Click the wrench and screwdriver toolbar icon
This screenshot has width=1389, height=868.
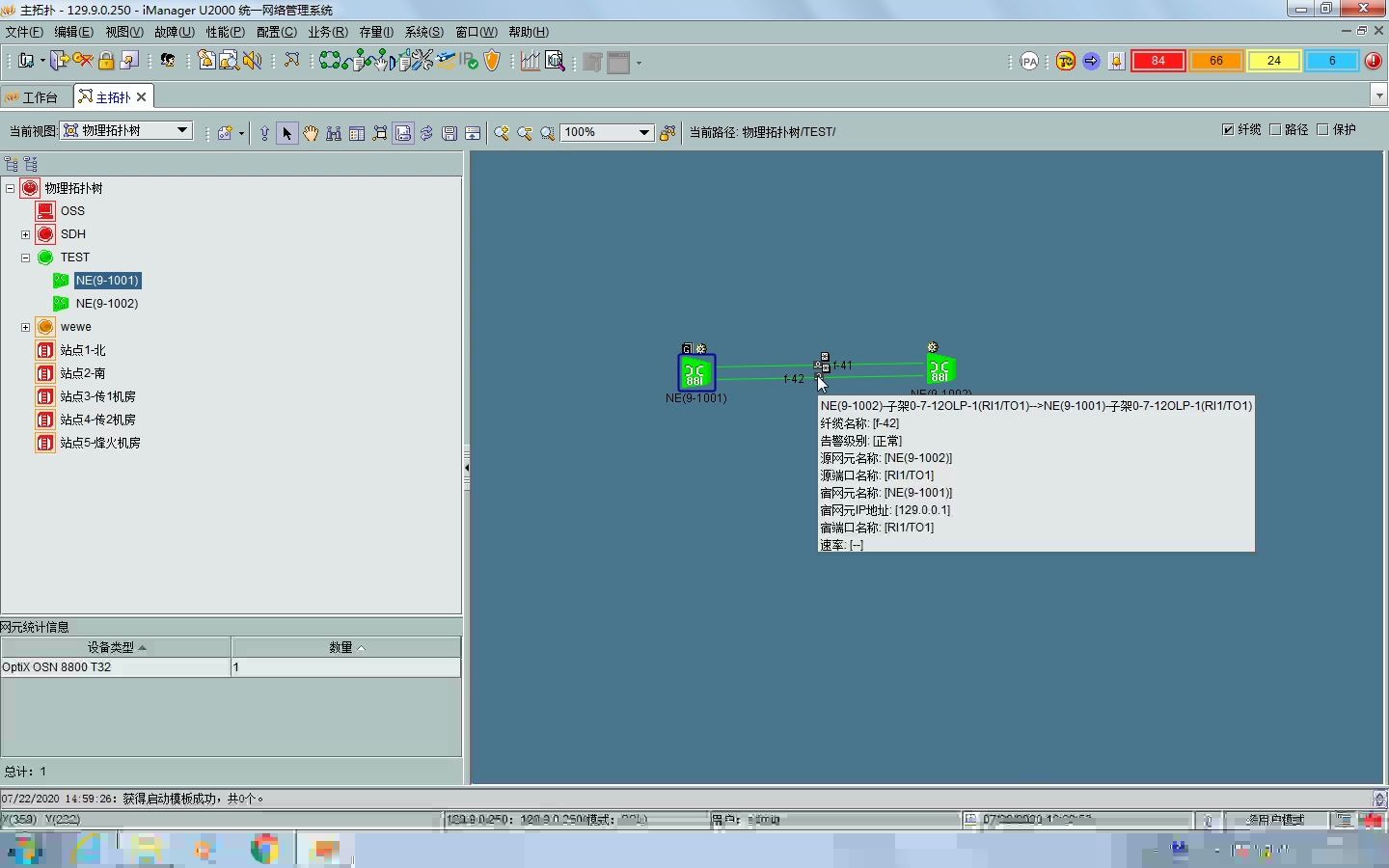click(422, 61)
